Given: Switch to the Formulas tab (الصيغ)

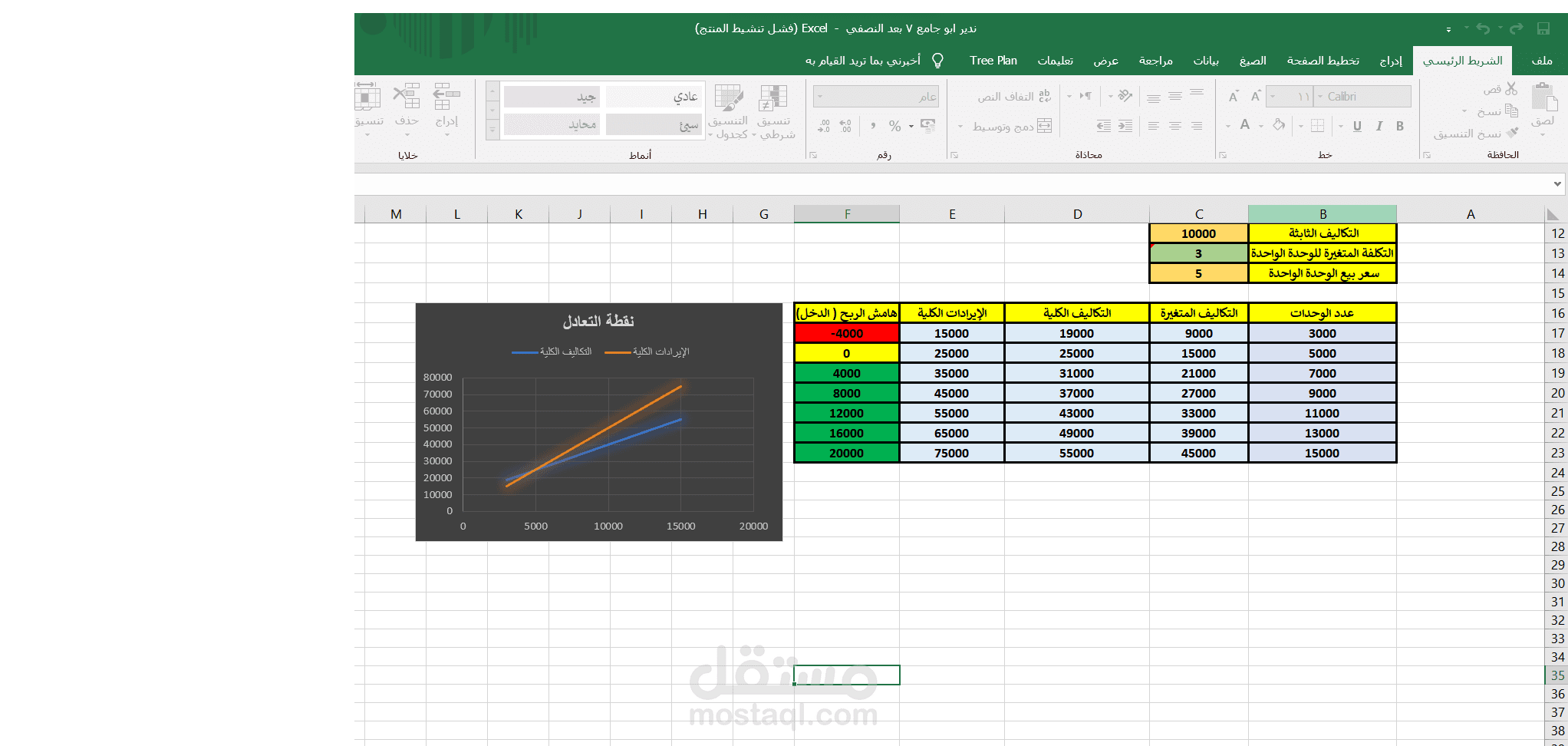Looking at the screenshot, I should (x=1253, y=61).
